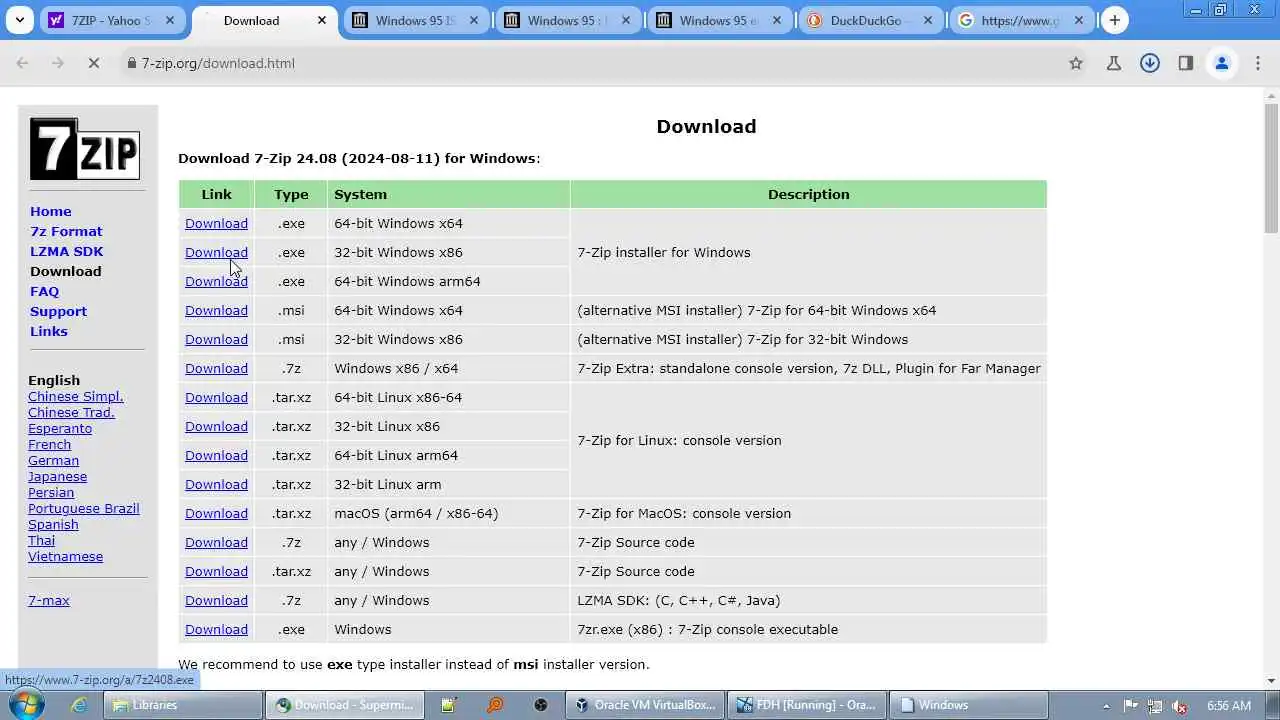This screenshot has height=720, width=1280.
Task: Switch language to Esperanto
Action: 60,428
